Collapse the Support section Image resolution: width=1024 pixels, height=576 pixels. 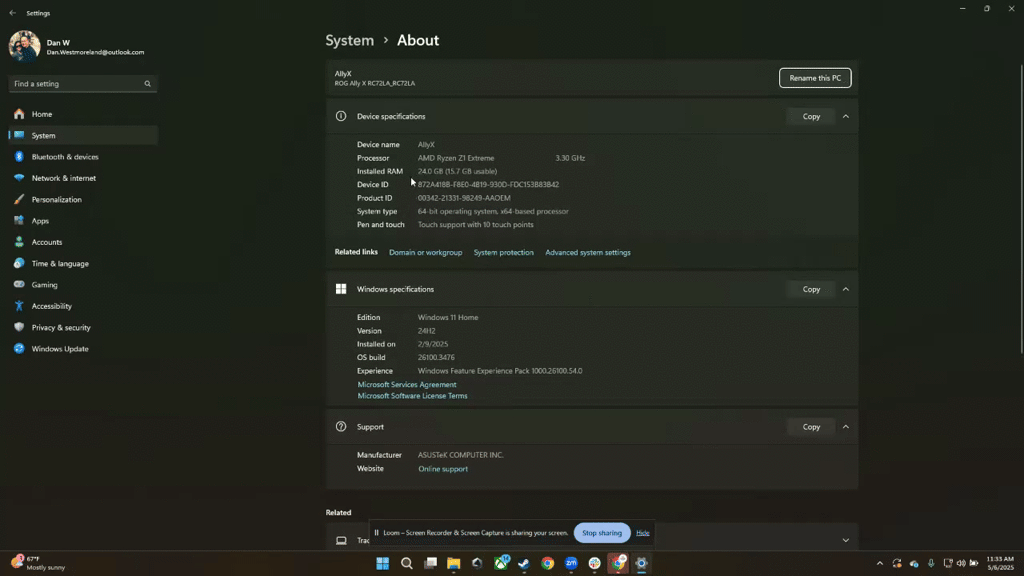[x=846, y=427]
